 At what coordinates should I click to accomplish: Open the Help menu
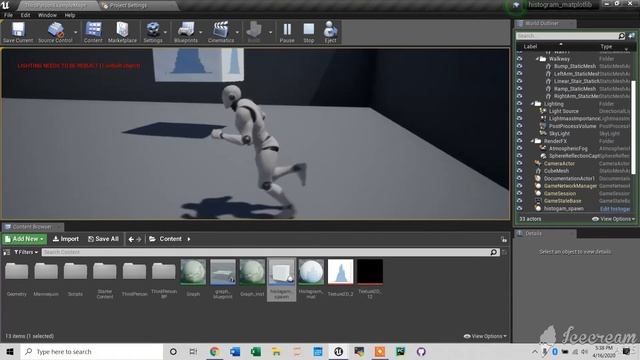click(70, 15)
